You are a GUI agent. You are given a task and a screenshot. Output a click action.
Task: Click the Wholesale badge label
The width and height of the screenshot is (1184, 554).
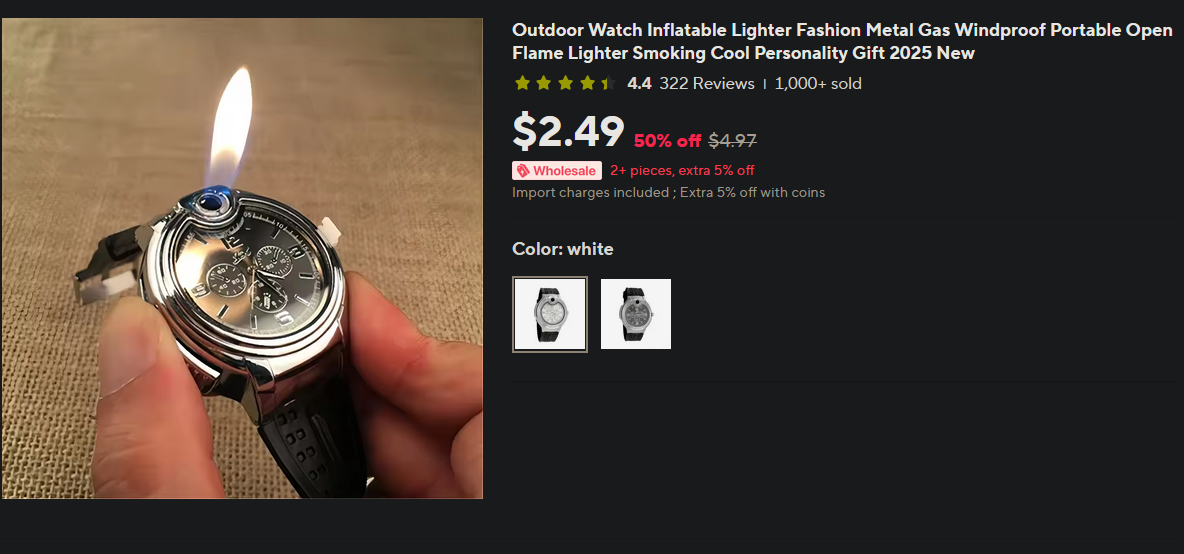pos(557,171)
